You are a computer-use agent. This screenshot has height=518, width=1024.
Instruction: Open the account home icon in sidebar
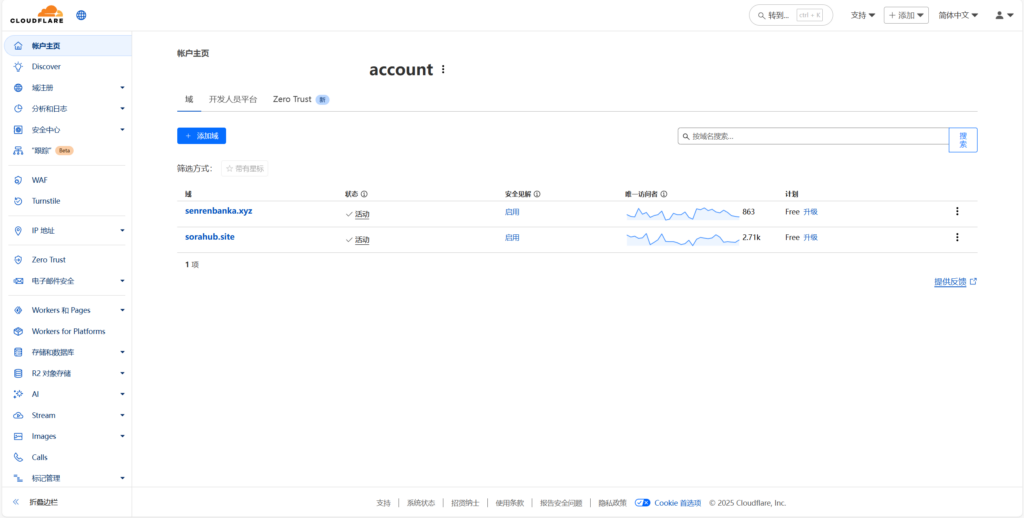tap(18, 46)
